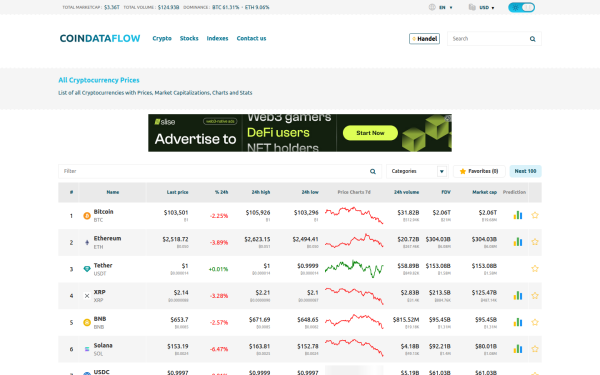Viewport: 600px width, 375px height.
Task: Go to Next 100 coins
Action: pos(525,171)
